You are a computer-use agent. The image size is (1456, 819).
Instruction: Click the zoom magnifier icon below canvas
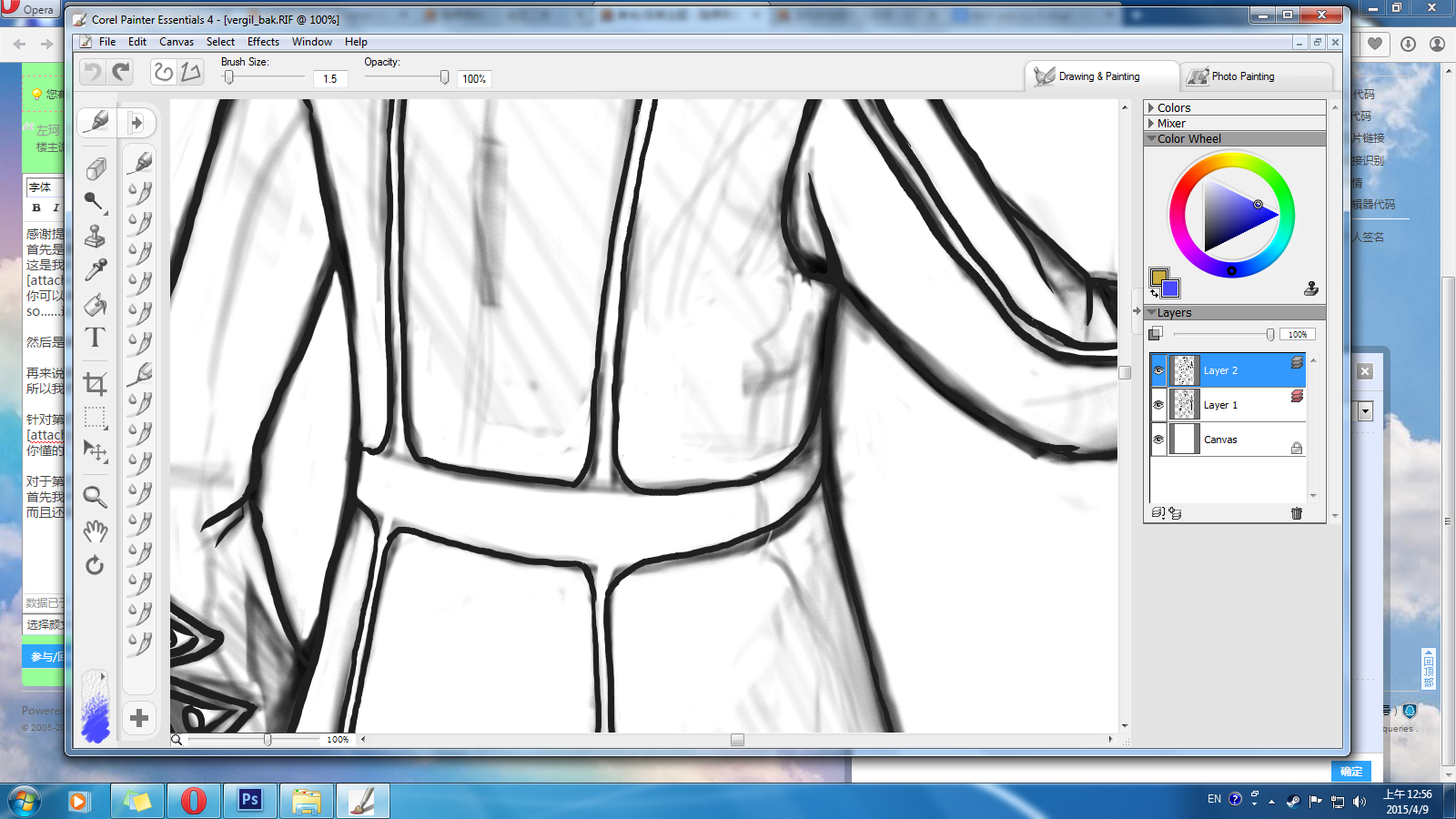tap(177, 740)
